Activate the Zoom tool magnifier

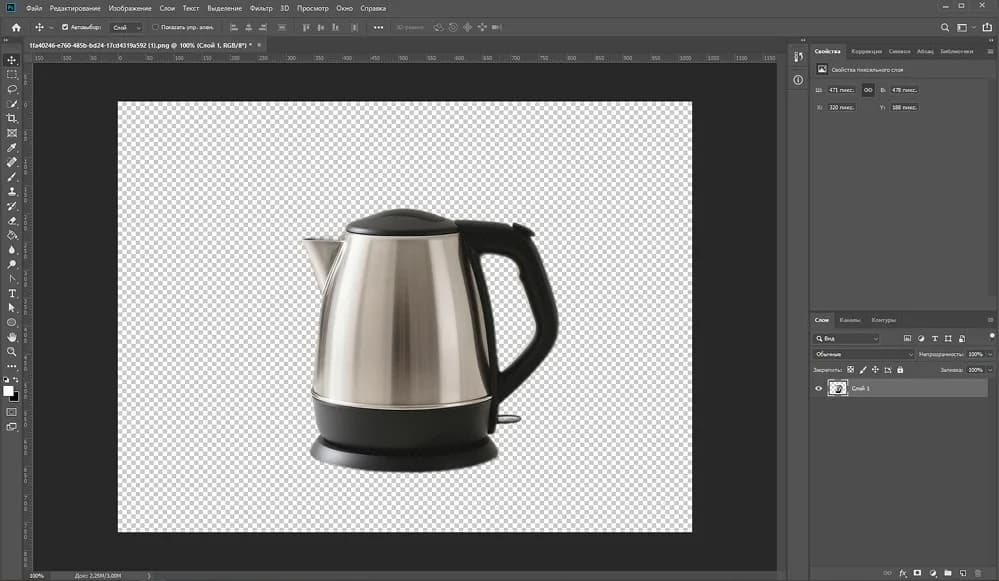tap(12, 352)
